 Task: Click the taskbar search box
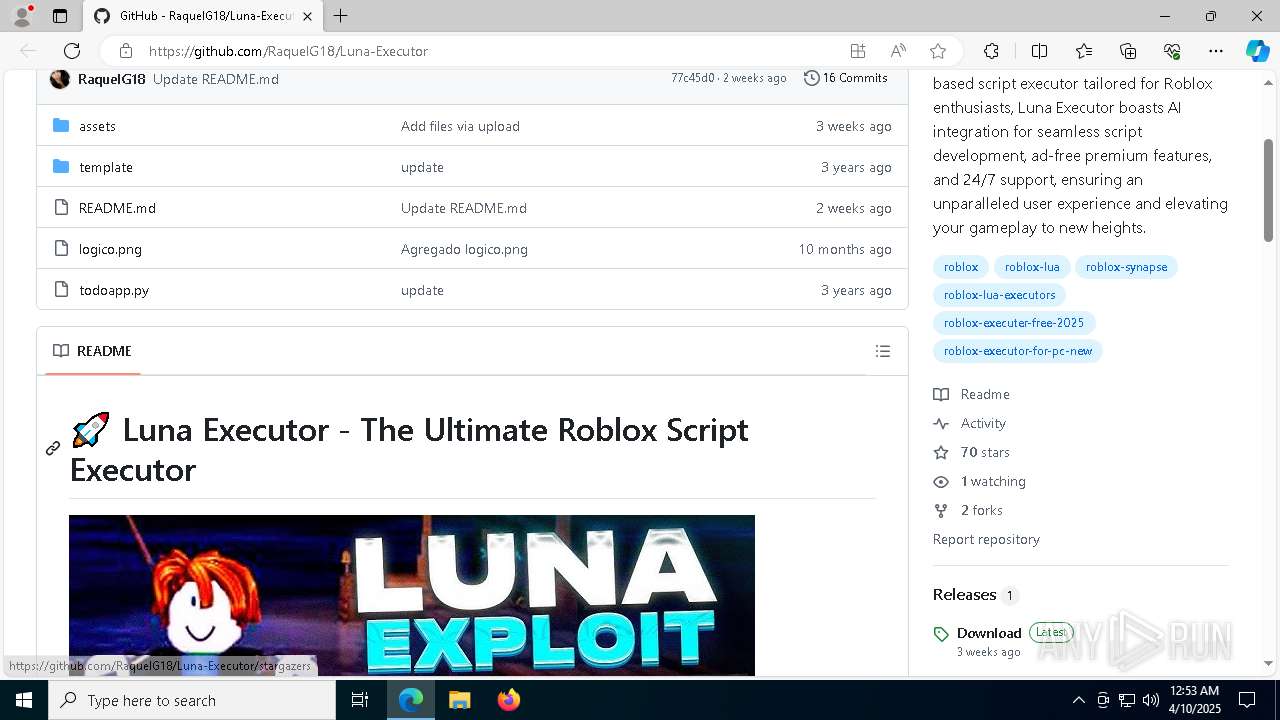(x=192, y=700)
